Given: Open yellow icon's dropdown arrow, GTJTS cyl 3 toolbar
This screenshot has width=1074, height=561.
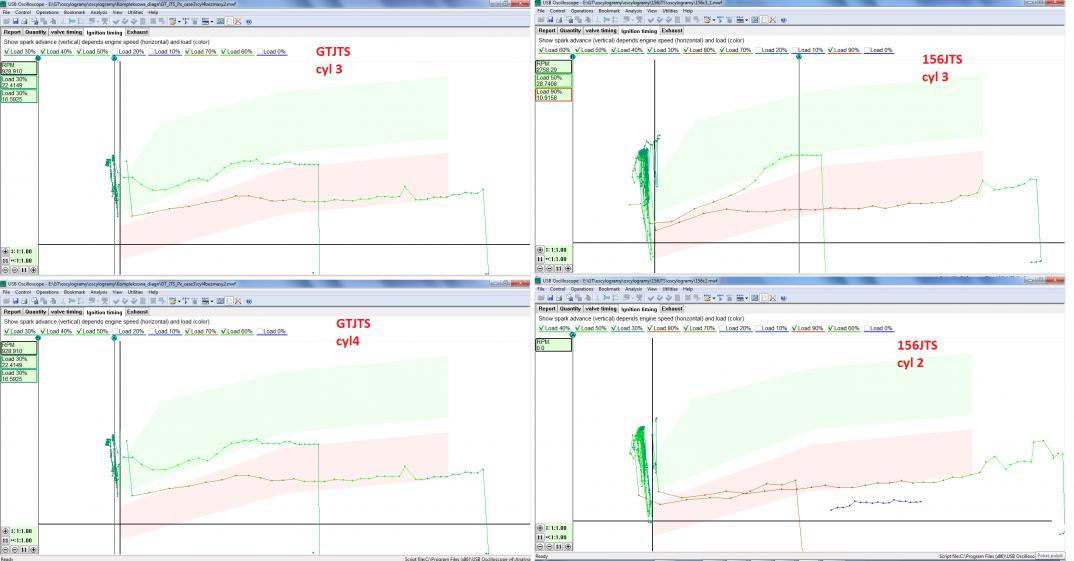Looking at the screenshot, I should pos(179,21).
